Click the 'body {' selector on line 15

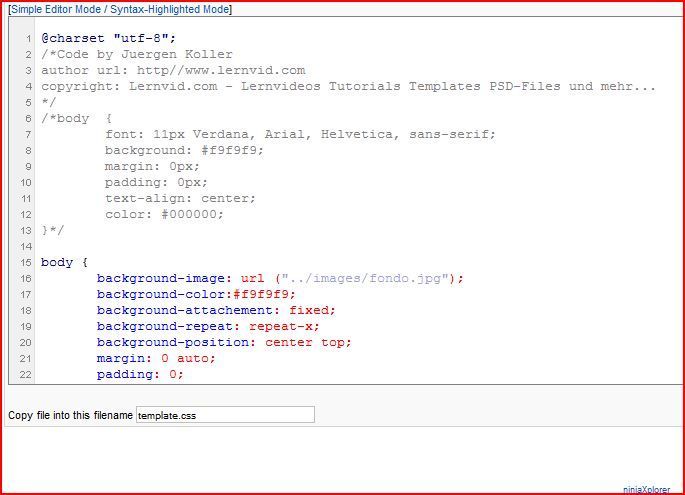tap(64, 263)
